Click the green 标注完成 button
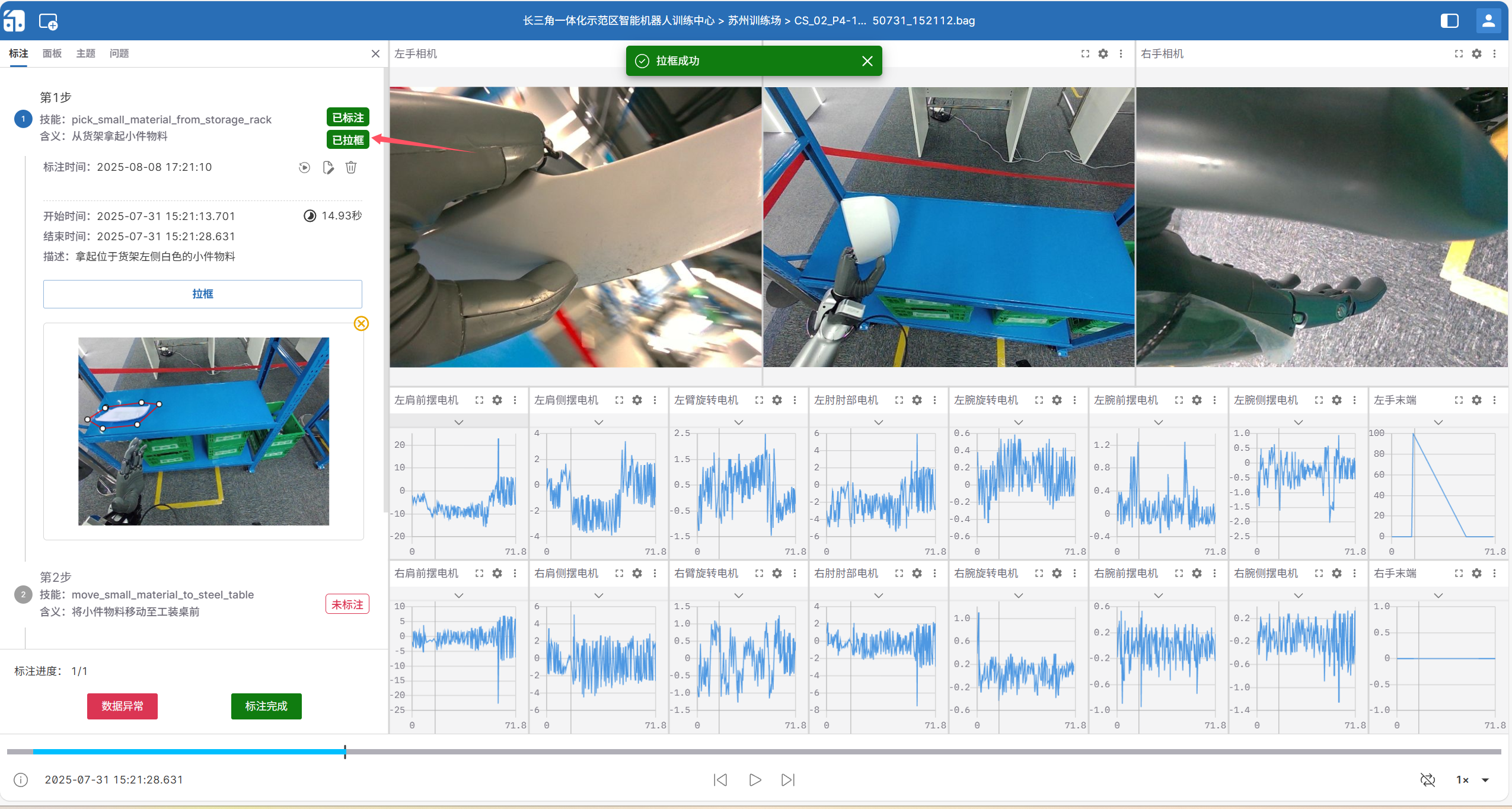Image resolution: width=1512 pixels, height=809 pixels. coord(266,706)
